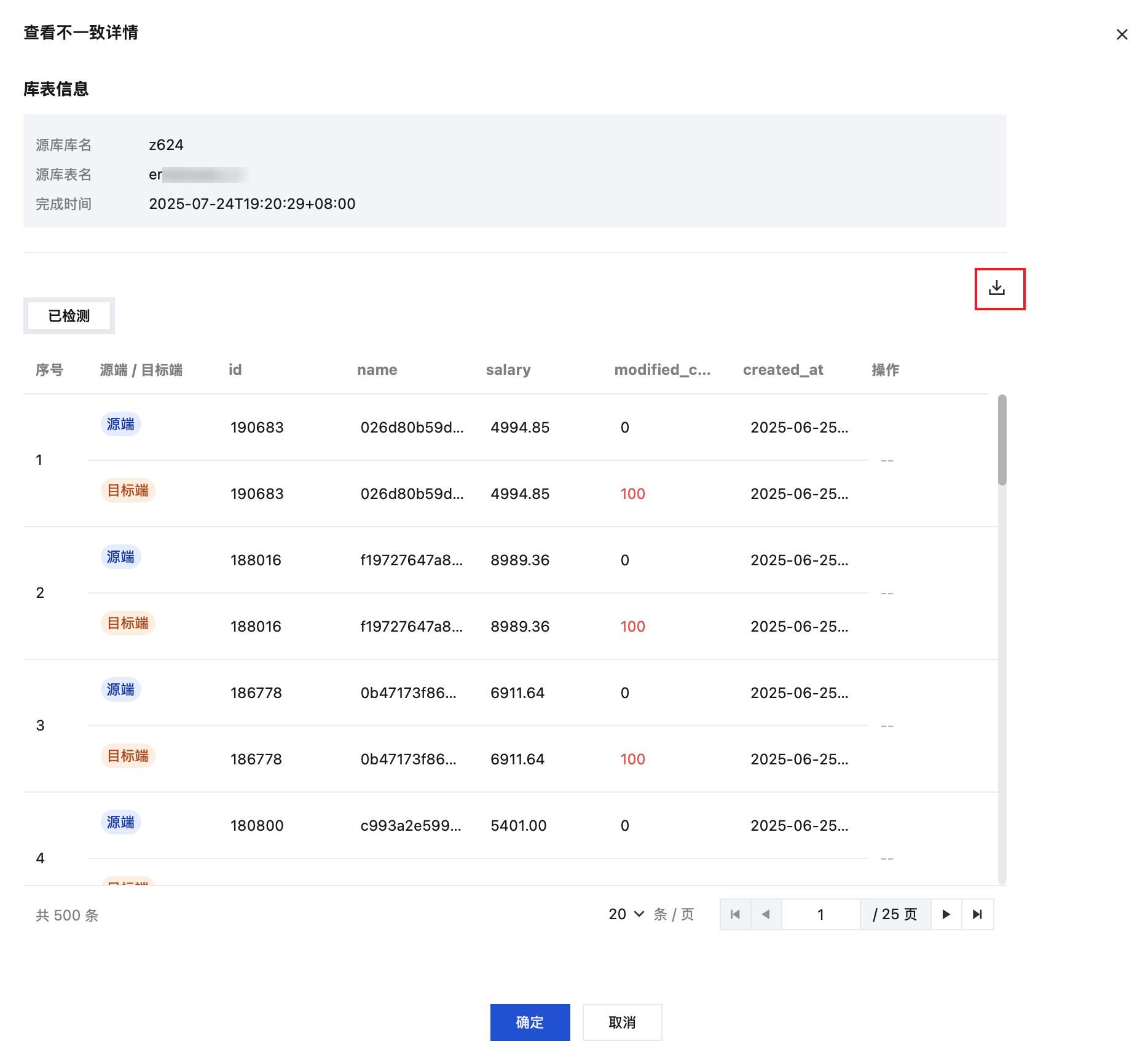Click the 目标端 tag in row 2
This screenshot has width=1148, height=1063.
tap(128, 623)
